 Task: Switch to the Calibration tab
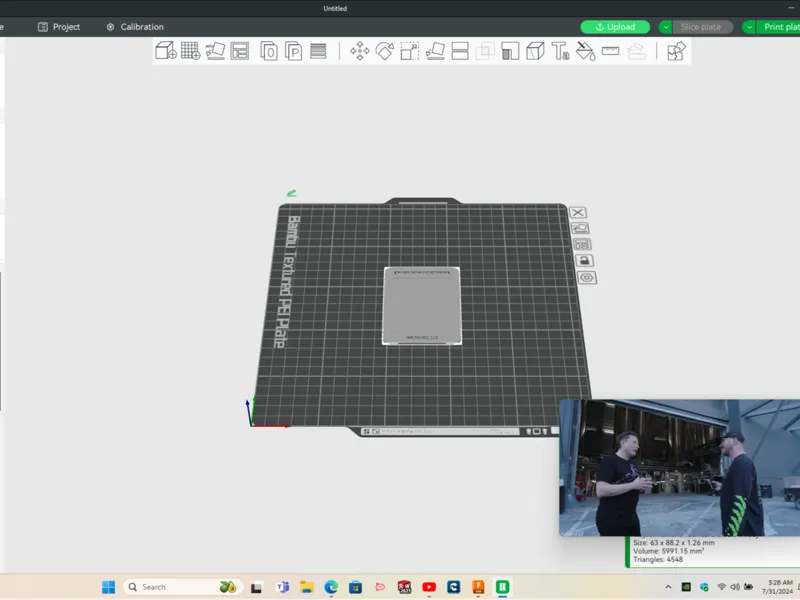(x=135, y=27)
